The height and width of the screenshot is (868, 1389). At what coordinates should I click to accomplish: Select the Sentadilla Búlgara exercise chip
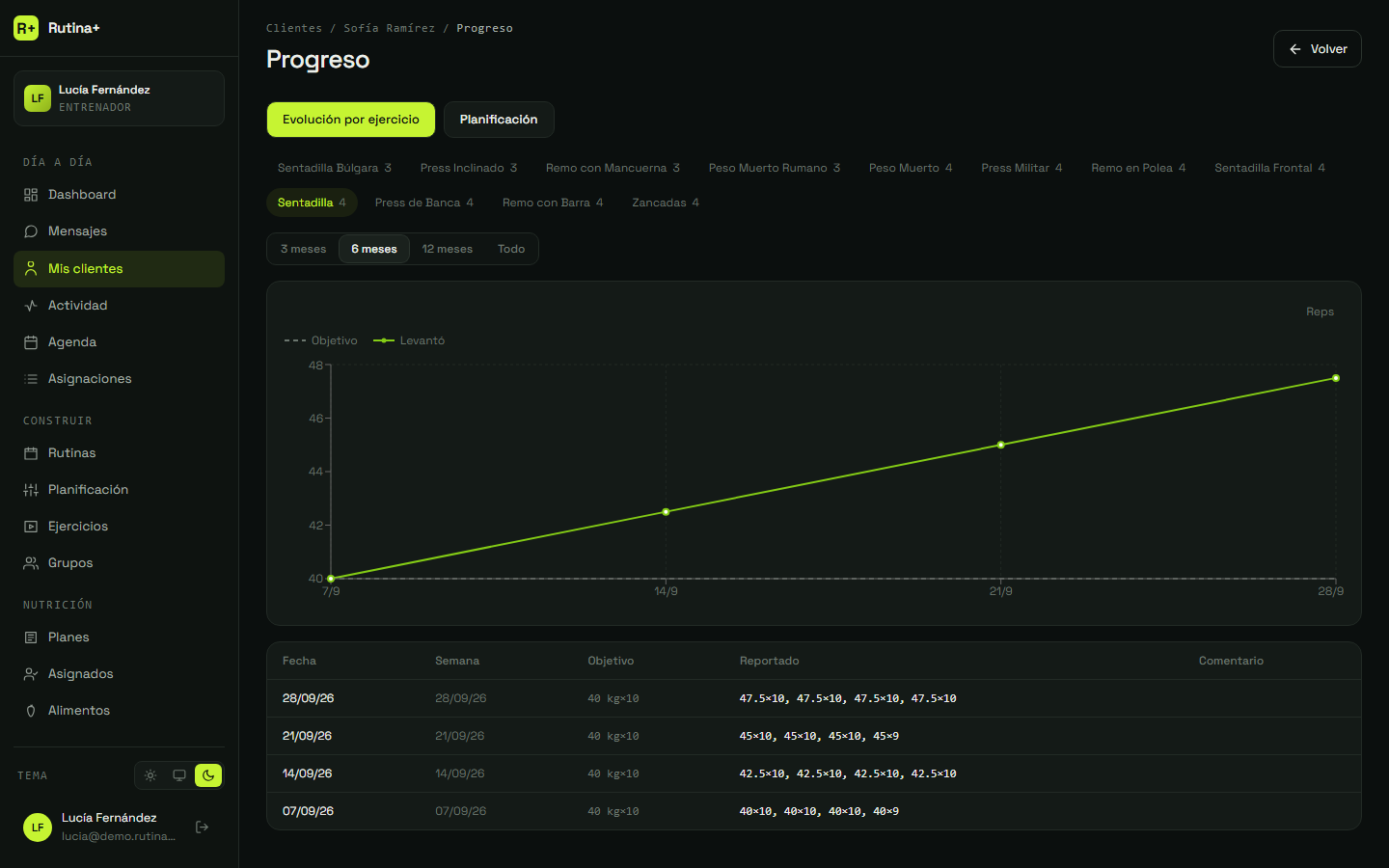(x=335, y=168)
